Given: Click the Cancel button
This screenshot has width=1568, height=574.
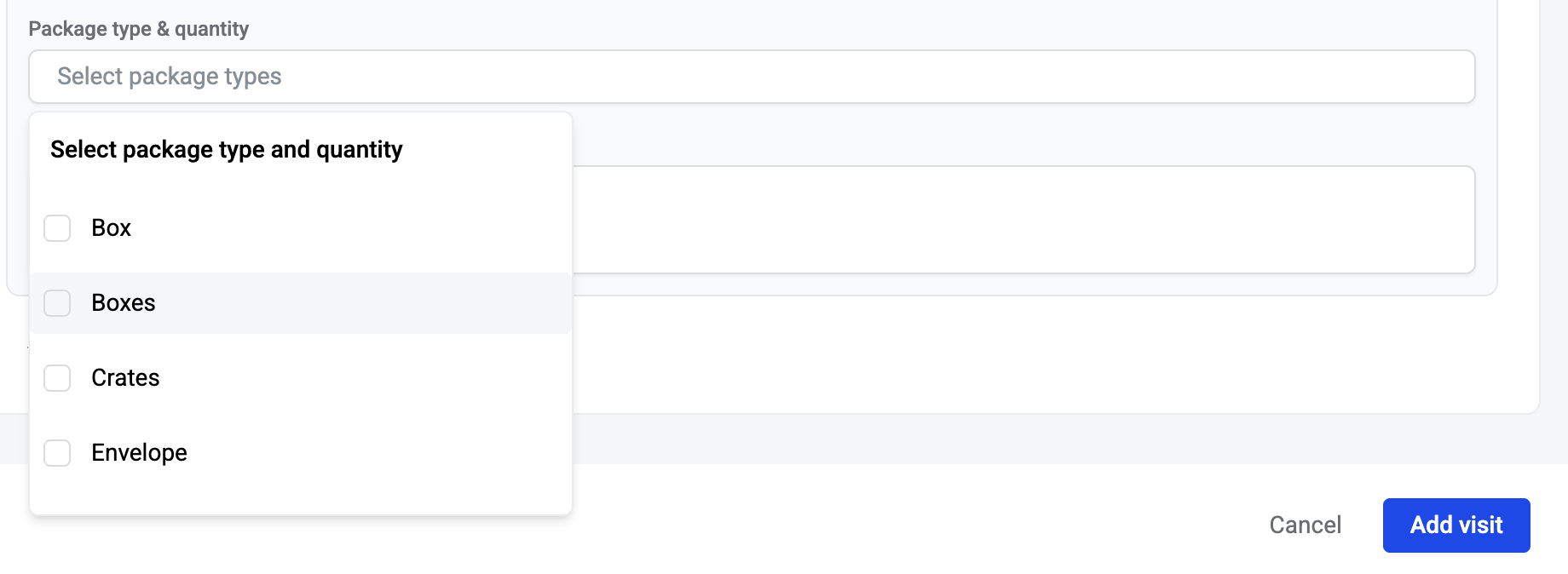Looking at the screenshot, I should (1305, 525).
